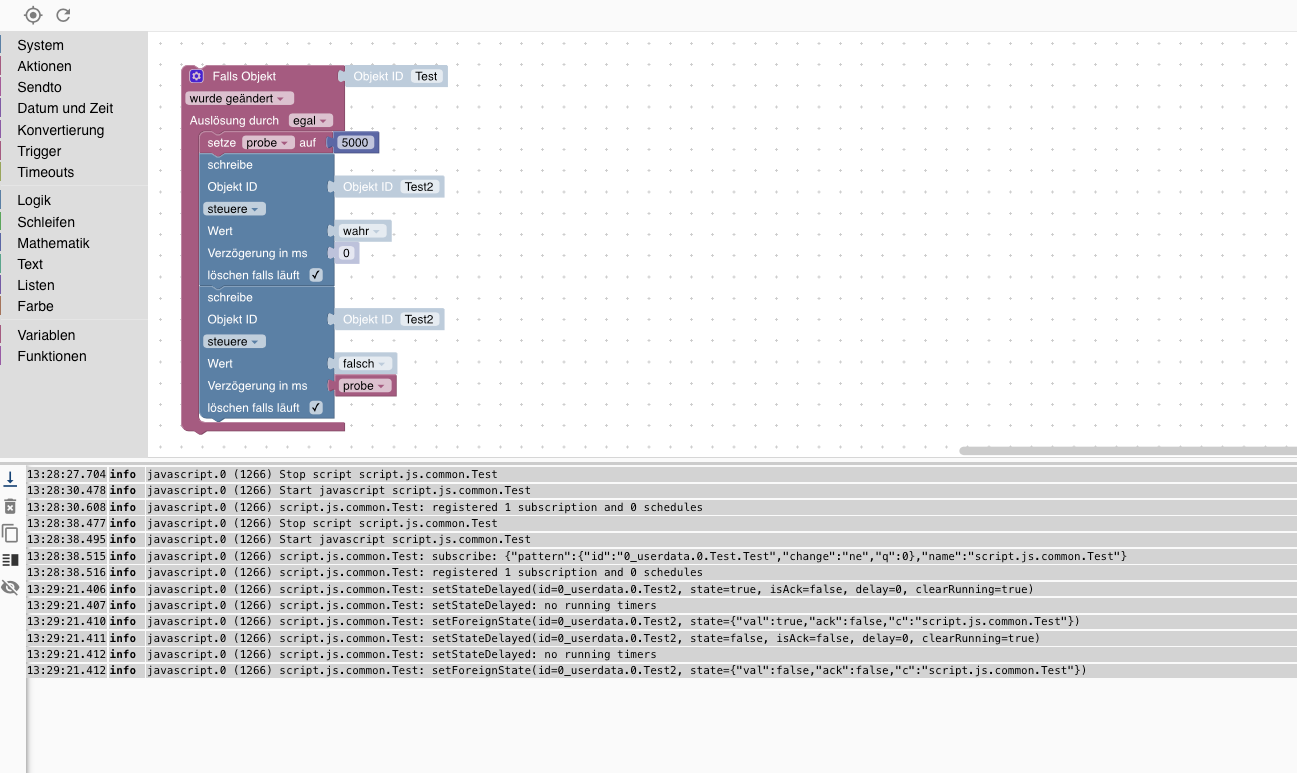Open the gear mutator on Falls Objekt block

pos(196,76)
